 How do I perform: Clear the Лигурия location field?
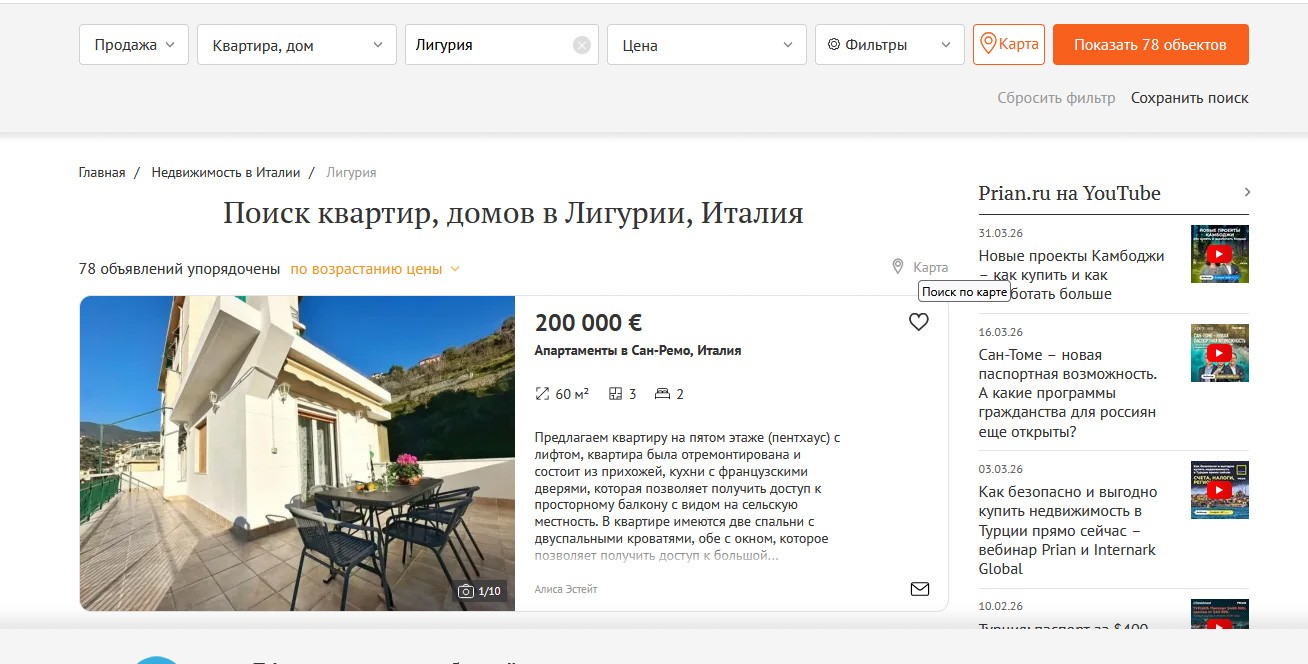point(582,45)
